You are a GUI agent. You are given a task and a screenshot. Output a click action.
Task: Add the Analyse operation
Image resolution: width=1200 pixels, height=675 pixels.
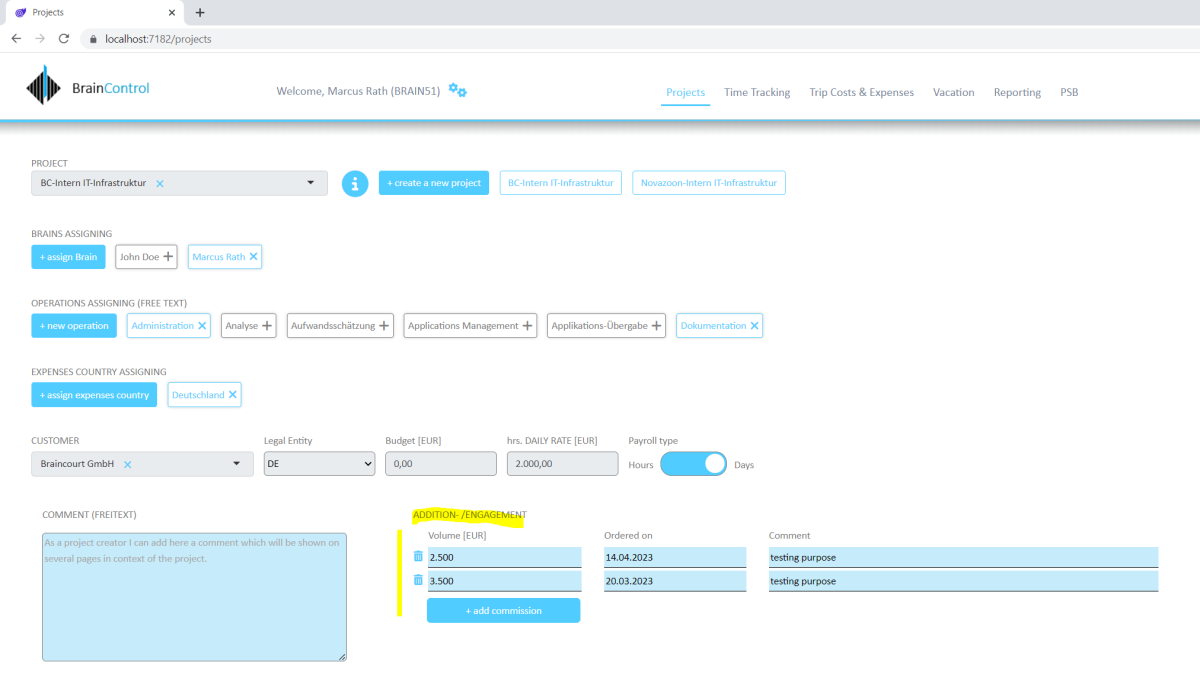[x=267, y=326]
